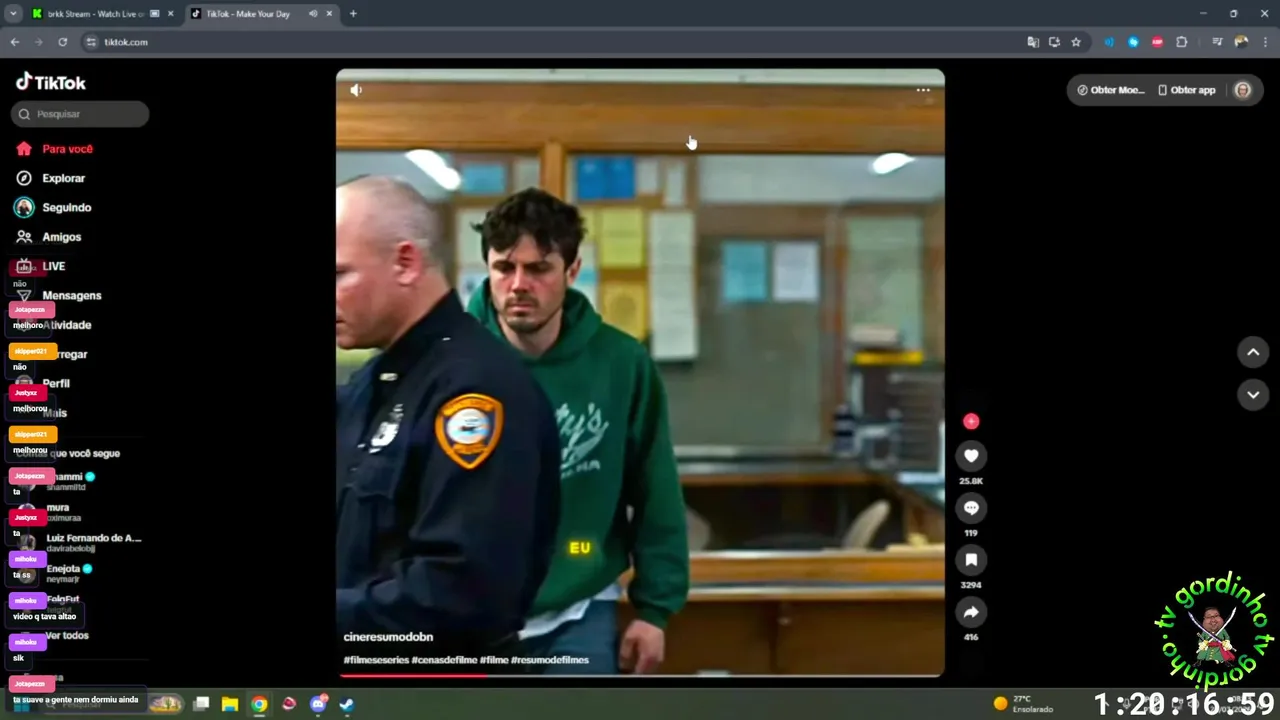This screenshot has width=1280, height=720.
Task: Open Seguindo in the sidebar
Action: [53, 207]
